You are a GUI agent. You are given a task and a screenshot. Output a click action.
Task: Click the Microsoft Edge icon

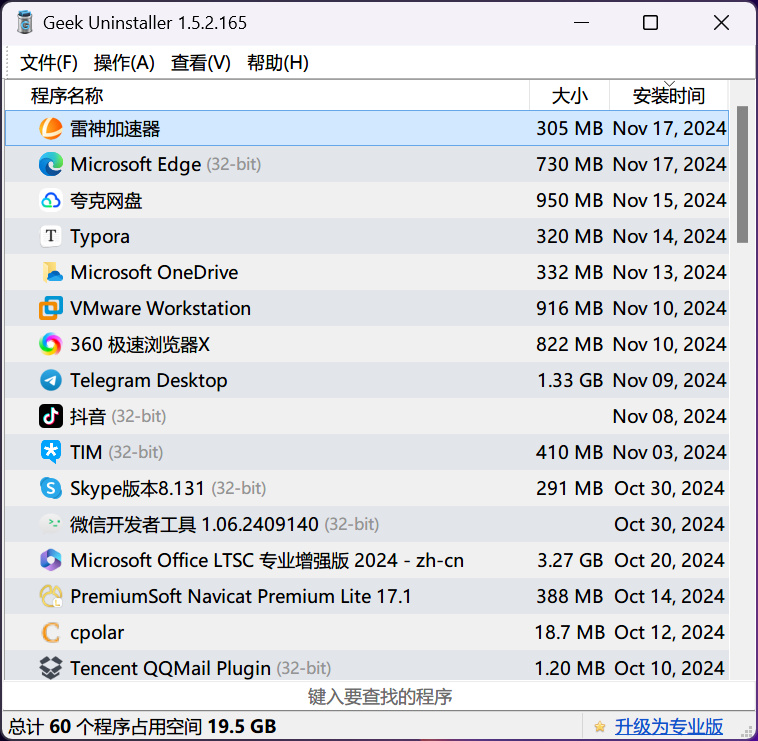[x=51, y=164]
